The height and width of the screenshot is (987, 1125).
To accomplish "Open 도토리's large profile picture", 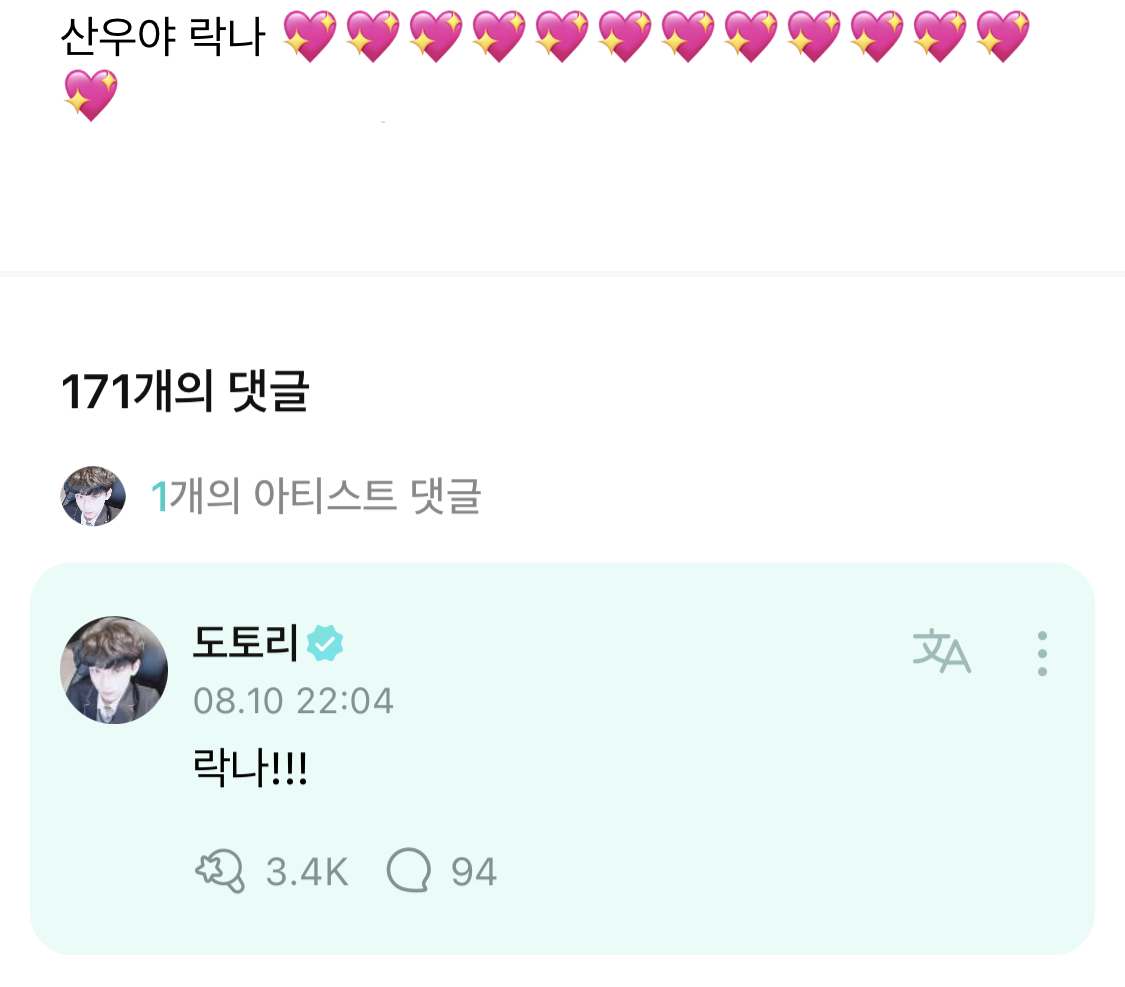I will point(114,670).
